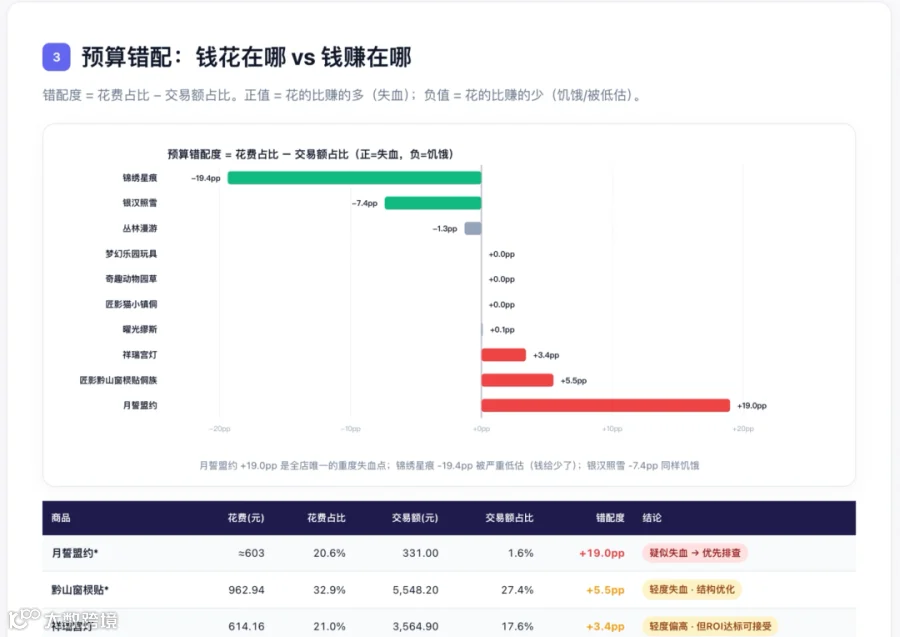Image resolution: width=900 pixels, height=637 pixels.
Task: Click the +5.5pp value beside the red bar
Action: coord(573,380)
